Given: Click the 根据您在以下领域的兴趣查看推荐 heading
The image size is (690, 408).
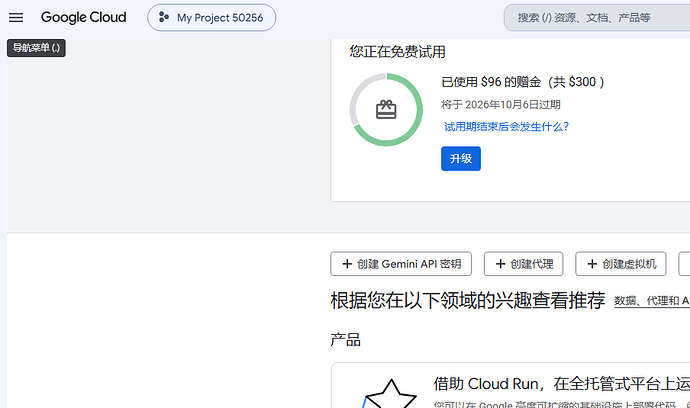Looking at the screenshot, I should [468, 301].
